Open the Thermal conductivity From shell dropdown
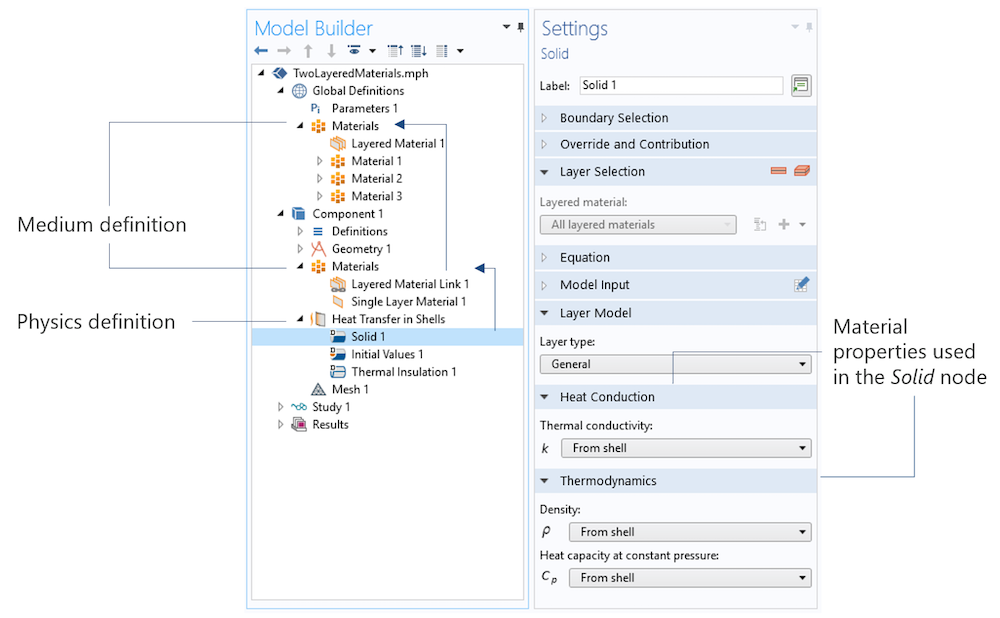 tap(686, 448)
